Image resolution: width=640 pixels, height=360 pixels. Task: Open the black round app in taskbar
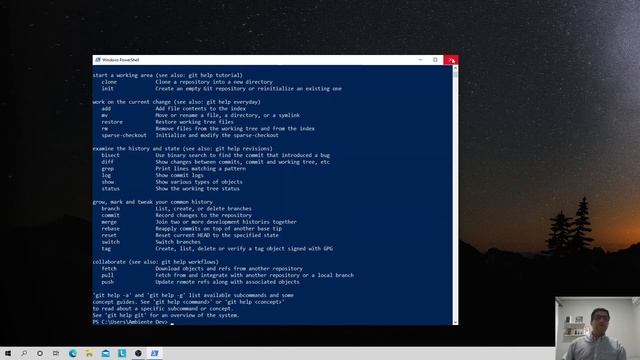pyautogui.click(x=138, y=353)
